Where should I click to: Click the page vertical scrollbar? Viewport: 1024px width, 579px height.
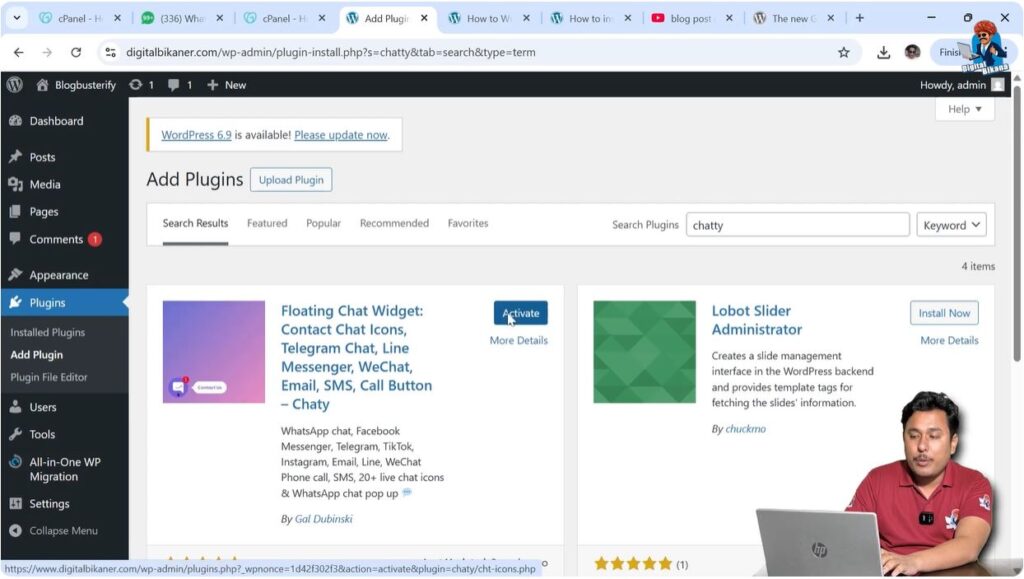(x=1017, y=222)
